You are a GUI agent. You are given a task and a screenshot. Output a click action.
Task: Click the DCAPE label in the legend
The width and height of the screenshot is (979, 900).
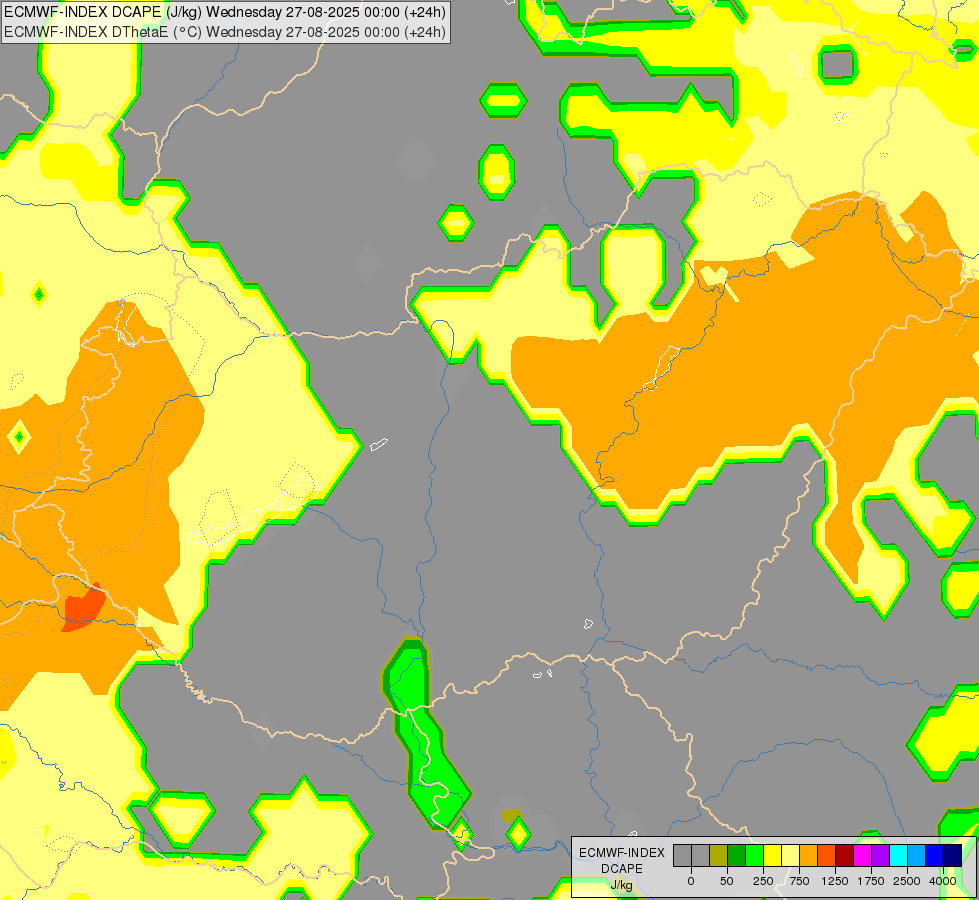[622, 869]
